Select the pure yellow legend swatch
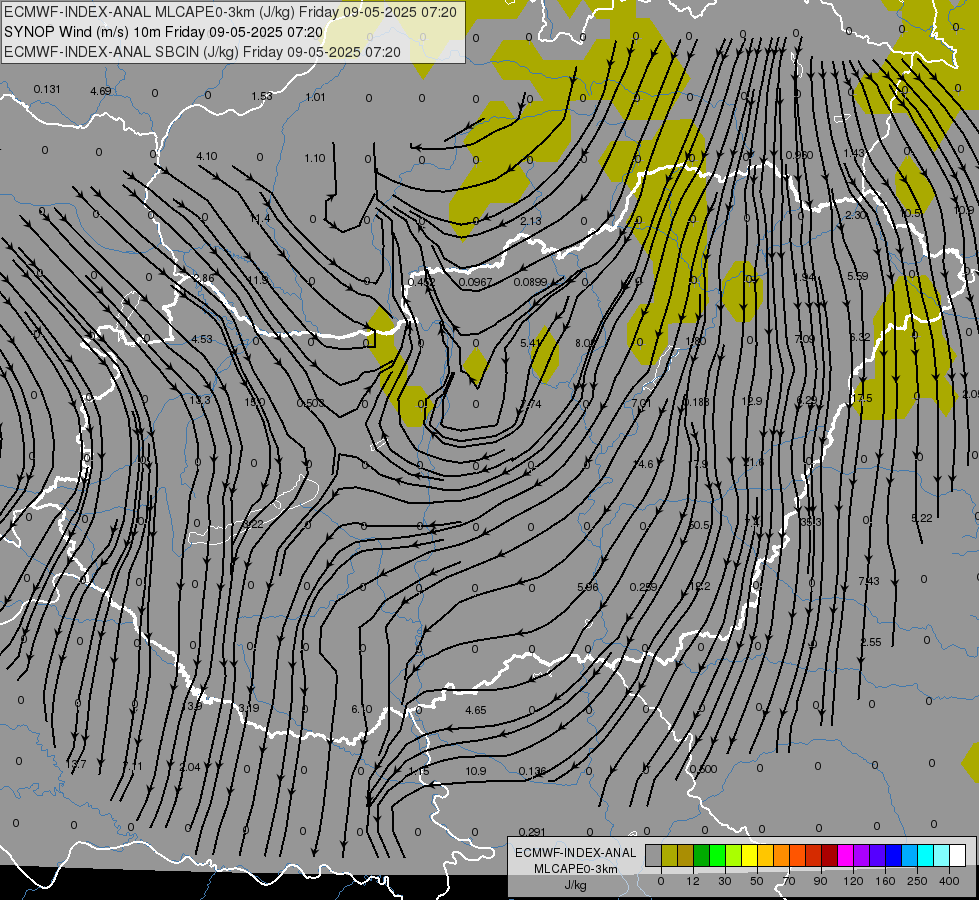The image size is (979, 900). click(x=749, y=855)
